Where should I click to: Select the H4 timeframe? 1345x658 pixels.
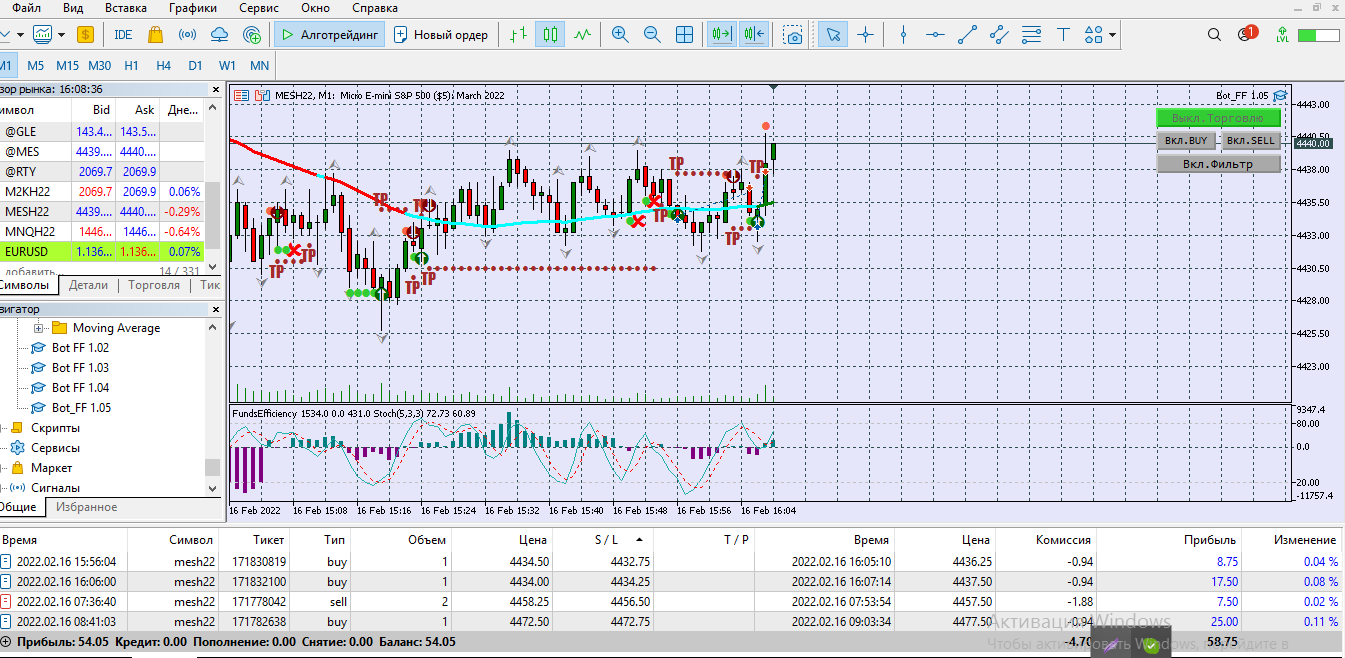click(164, 66)
